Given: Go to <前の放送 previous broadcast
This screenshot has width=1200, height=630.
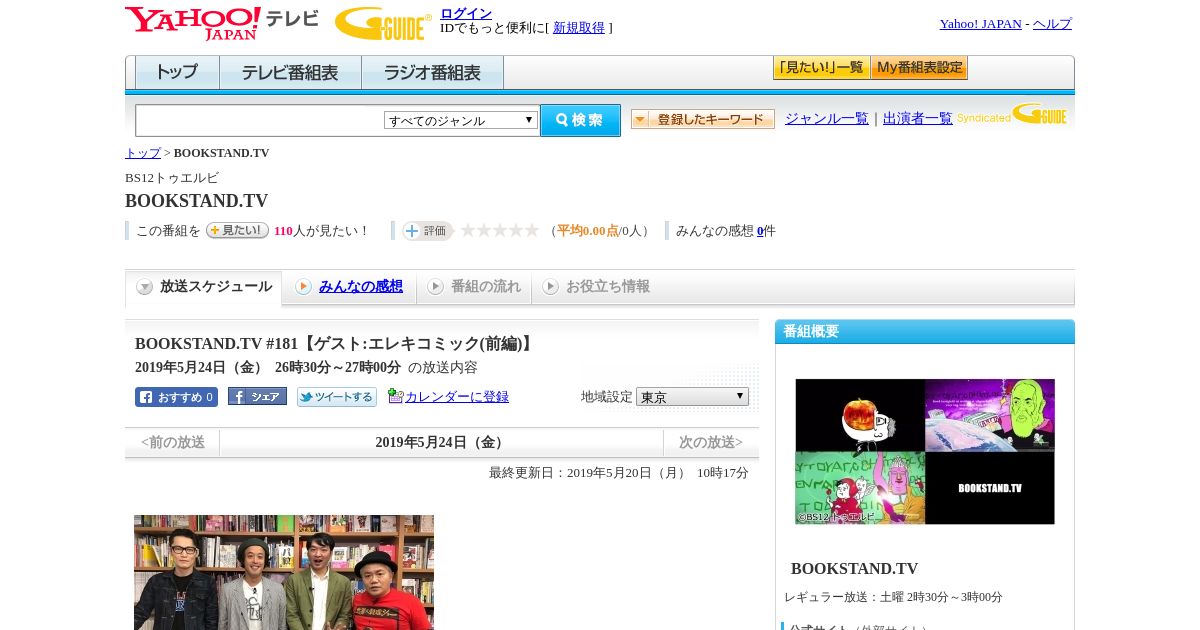Looking at the screenshot, I should 173,442.
